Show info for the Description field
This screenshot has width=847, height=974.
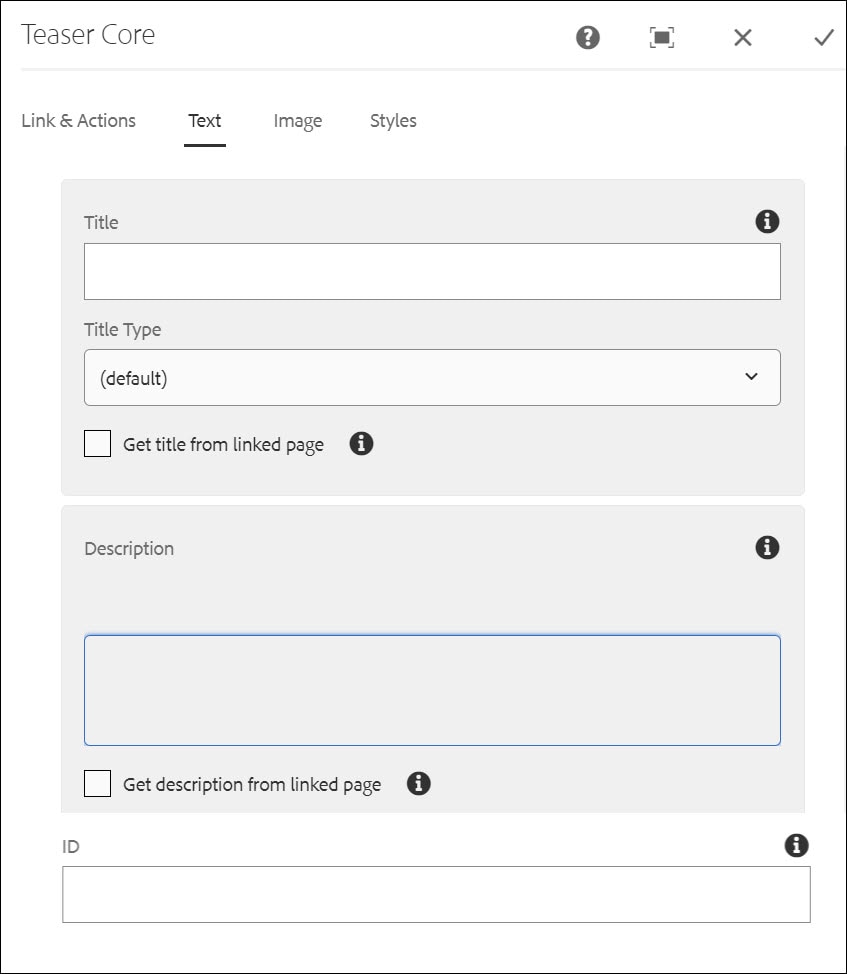coord(767,547)
